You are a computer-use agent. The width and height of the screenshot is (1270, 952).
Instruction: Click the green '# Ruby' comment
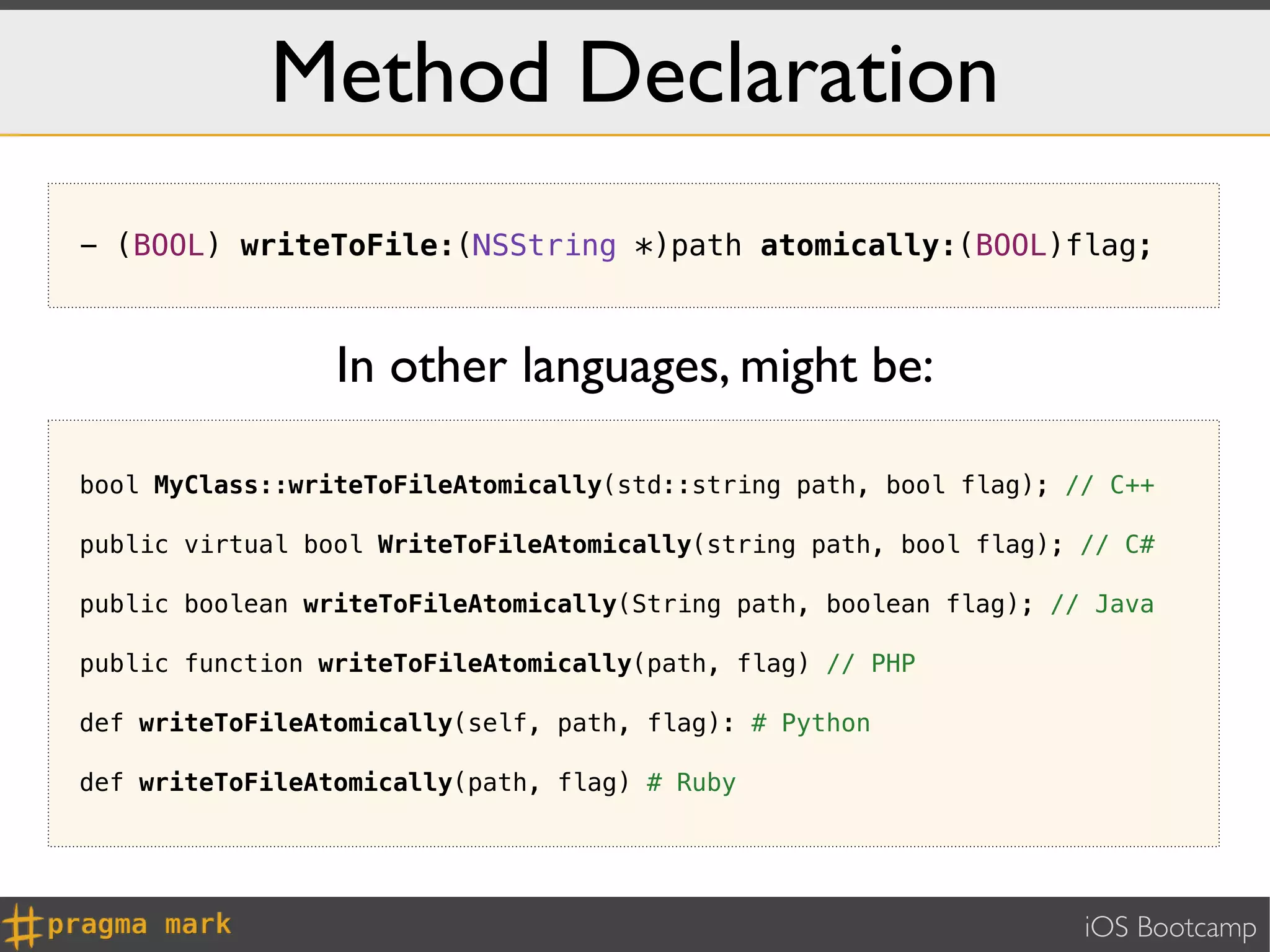[691, 783]
